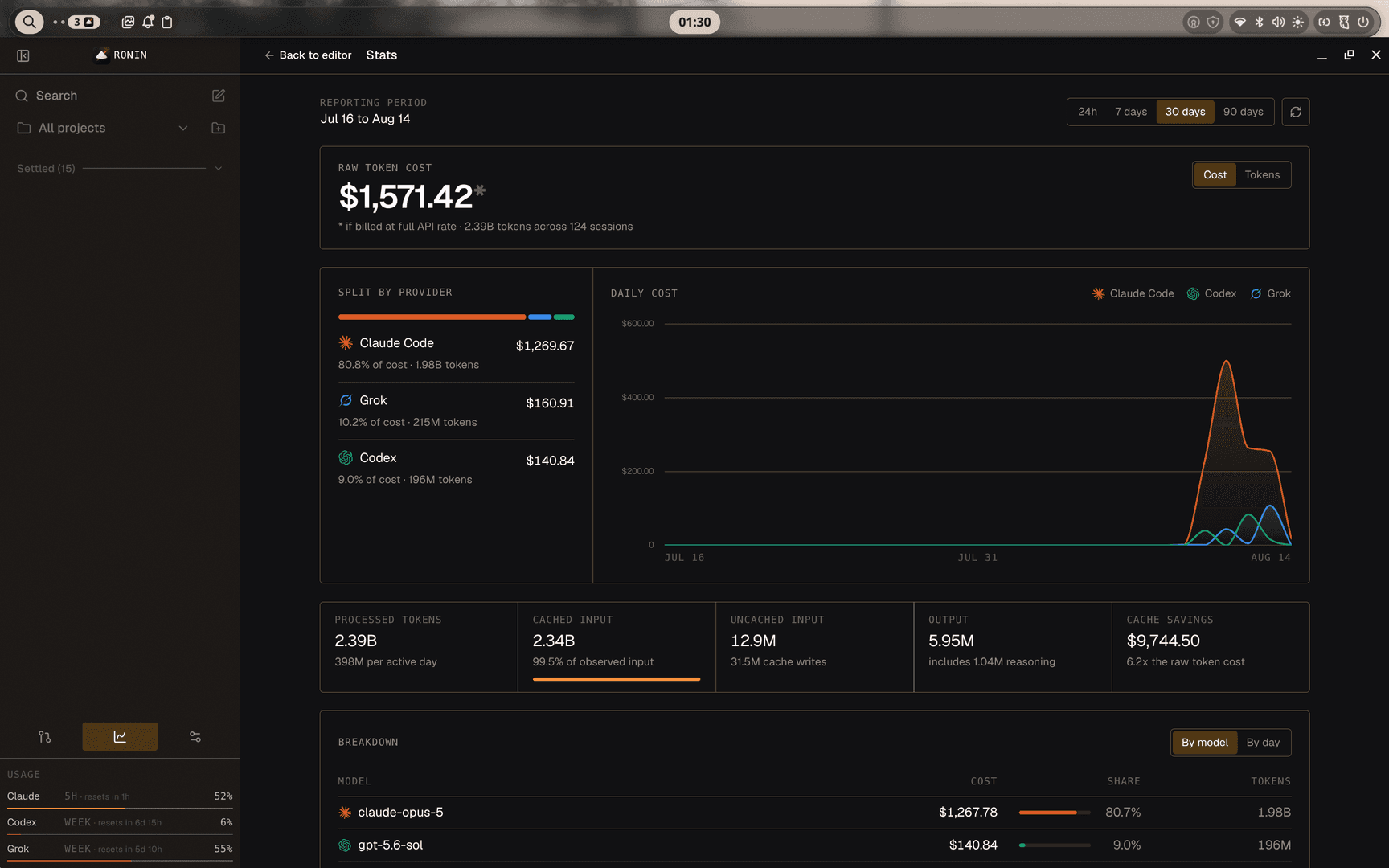
Task: Select the 90 days reporting period
Action: tap(1243, 112)
